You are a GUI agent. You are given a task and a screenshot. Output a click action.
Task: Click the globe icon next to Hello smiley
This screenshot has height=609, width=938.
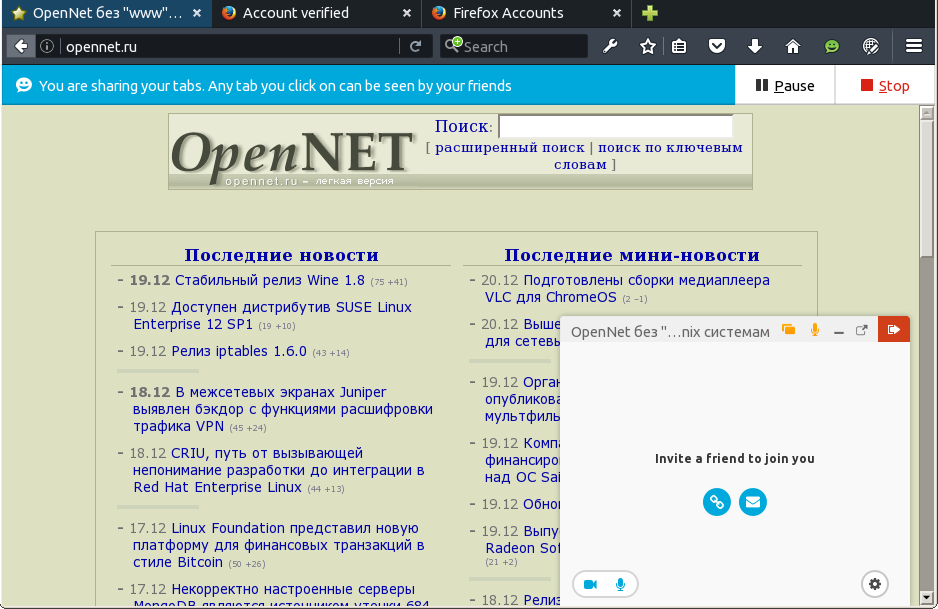click(x=870, y=46)
